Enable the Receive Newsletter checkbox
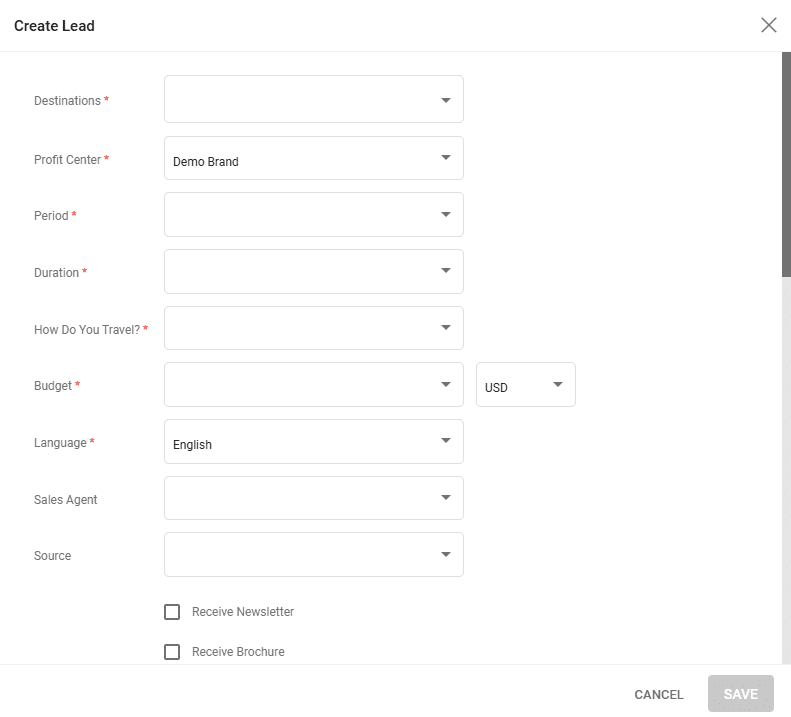Image resolution: width=791 pixels, height=717 pixels. pyautogui.click(x=172, y=612)
